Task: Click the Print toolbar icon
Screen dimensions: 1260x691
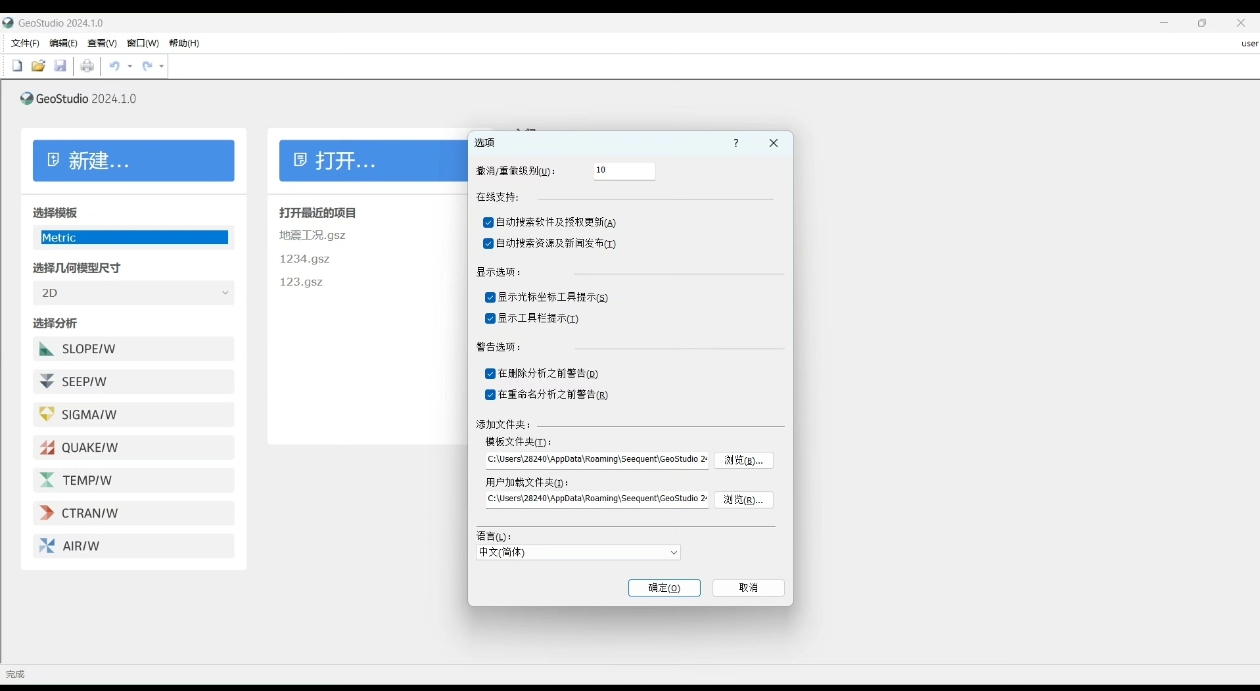Action: (87, 66)
